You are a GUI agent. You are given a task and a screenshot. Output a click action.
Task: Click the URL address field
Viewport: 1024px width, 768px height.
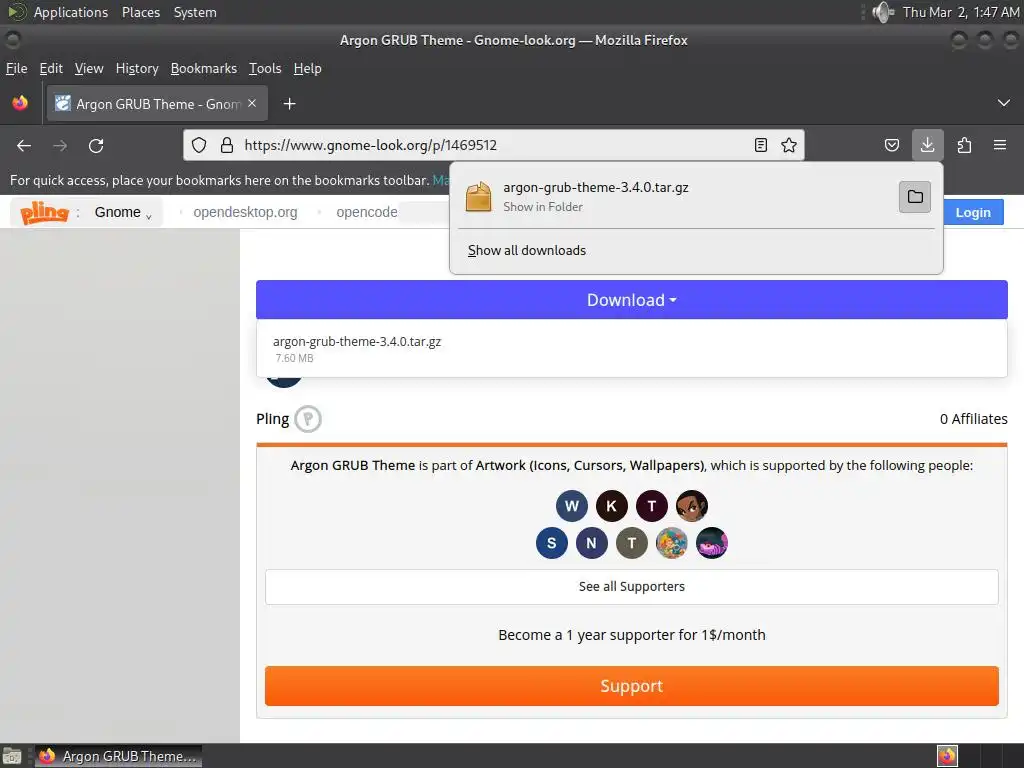(493, 145)
